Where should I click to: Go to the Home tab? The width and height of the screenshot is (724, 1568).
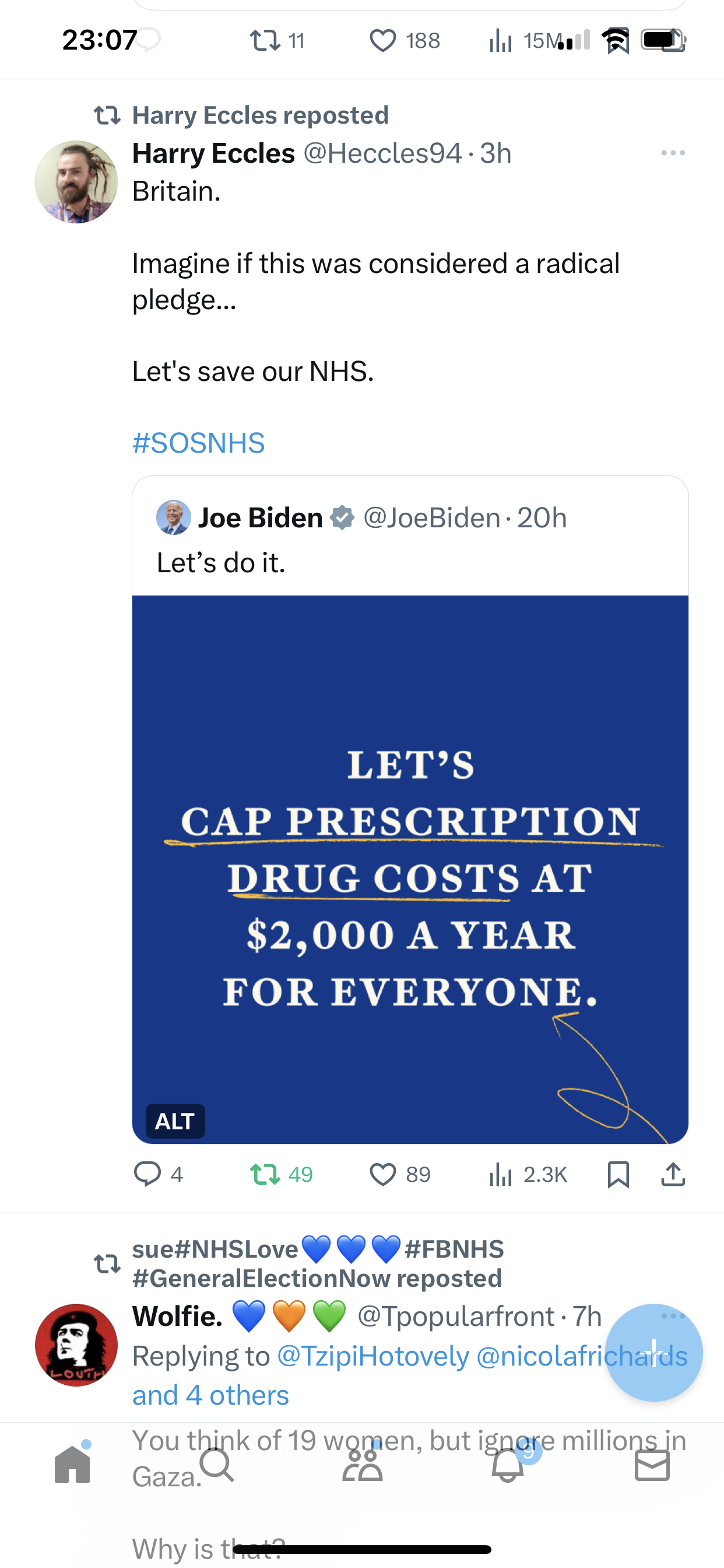tap(72, 1464)
